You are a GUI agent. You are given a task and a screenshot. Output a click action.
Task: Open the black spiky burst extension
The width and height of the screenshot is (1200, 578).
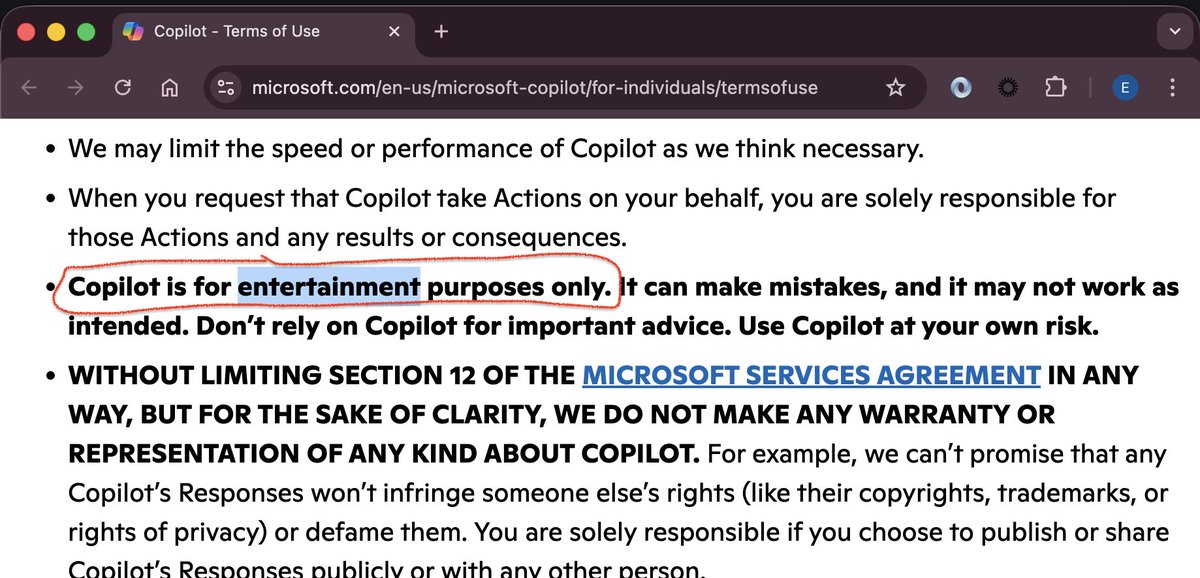(1008, 88)
